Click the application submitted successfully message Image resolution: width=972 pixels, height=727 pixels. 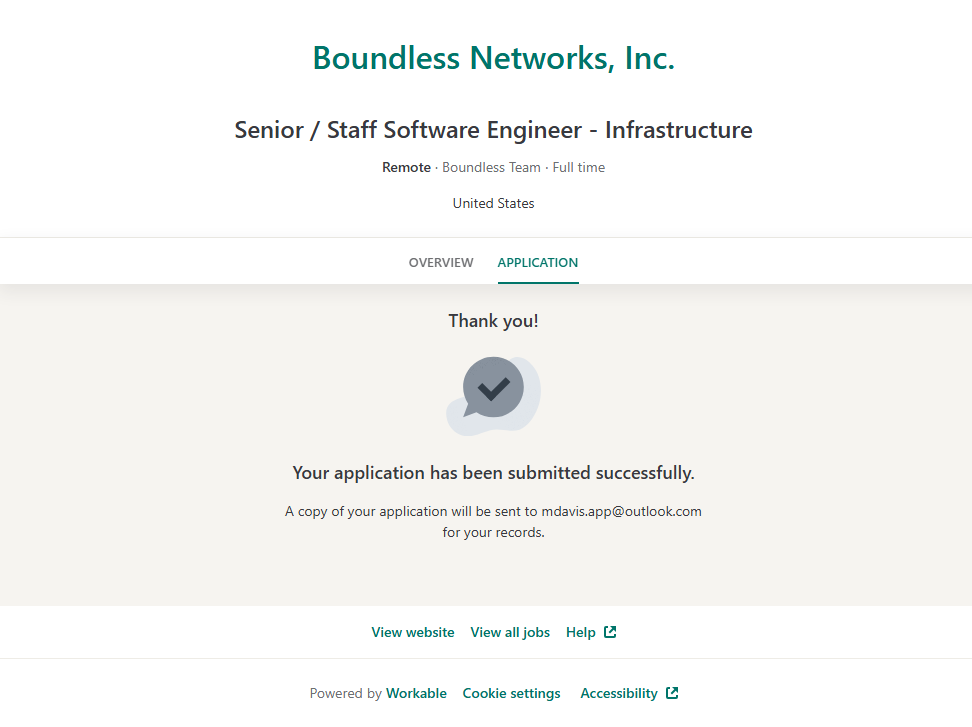pyautogui.click(x=494, y=473)
